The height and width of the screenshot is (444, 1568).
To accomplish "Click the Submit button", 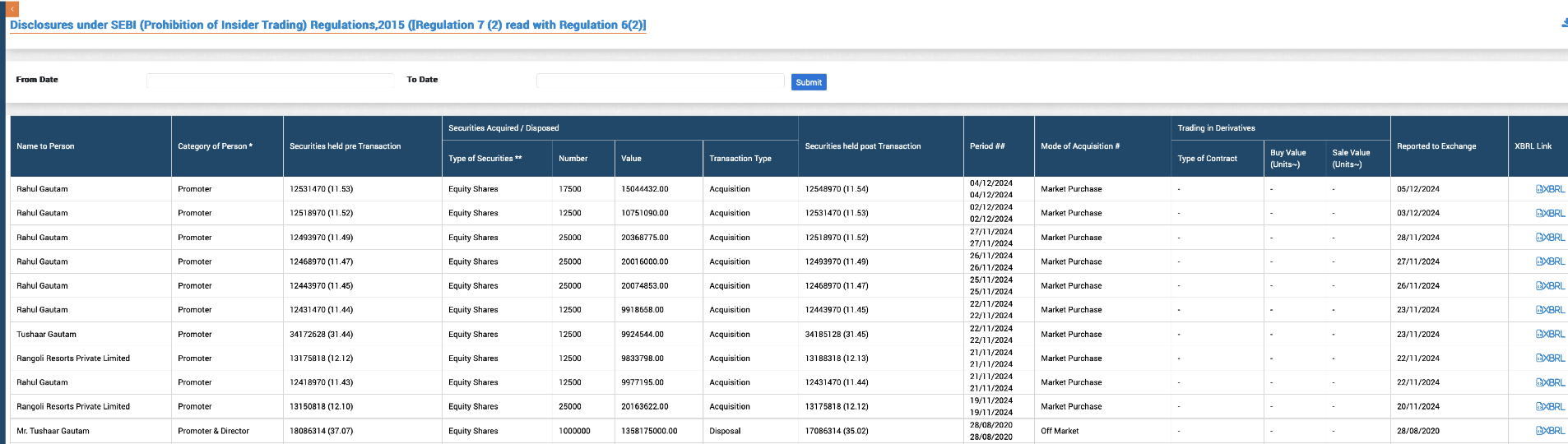I will [809, 82].
